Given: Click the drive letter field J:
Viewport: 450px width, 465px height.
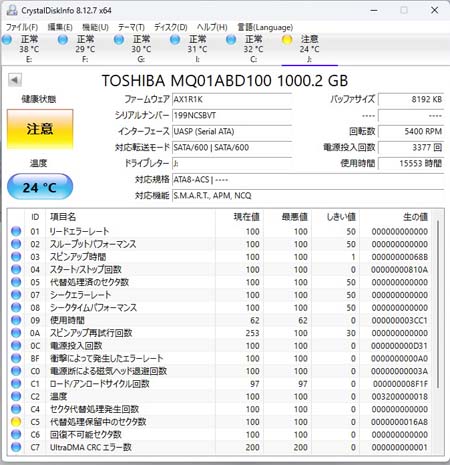Looking at the screenshot, I should (x=232, y=163).
